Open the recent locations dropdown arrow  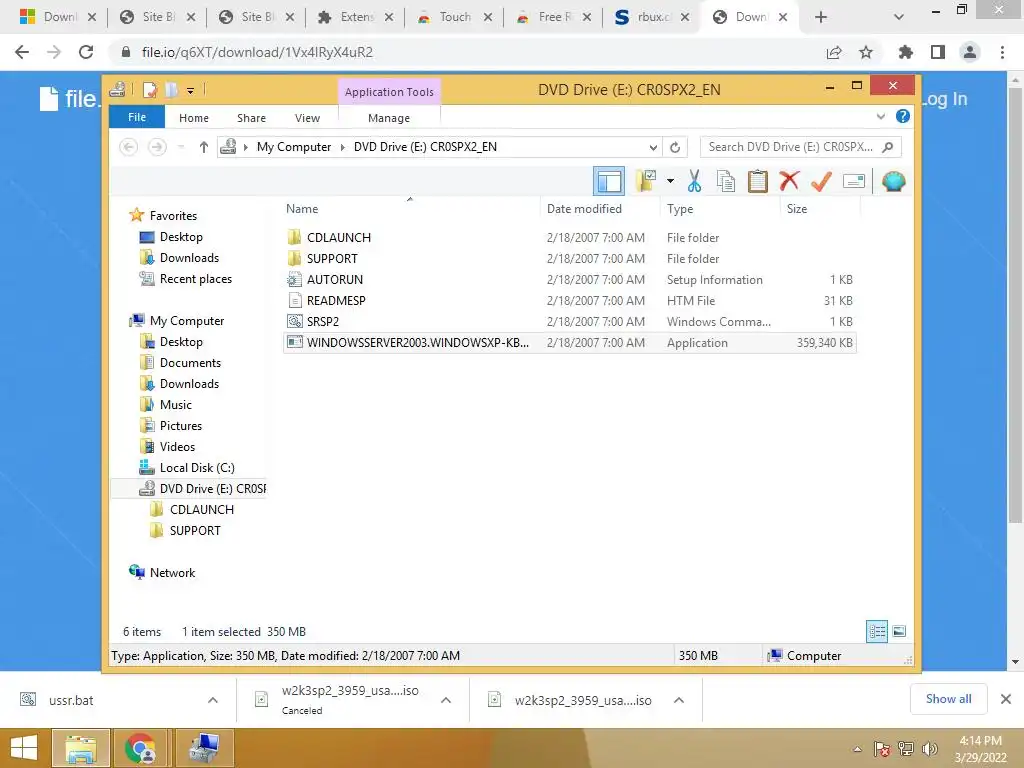pyautogui.click(x=181, y=147)
